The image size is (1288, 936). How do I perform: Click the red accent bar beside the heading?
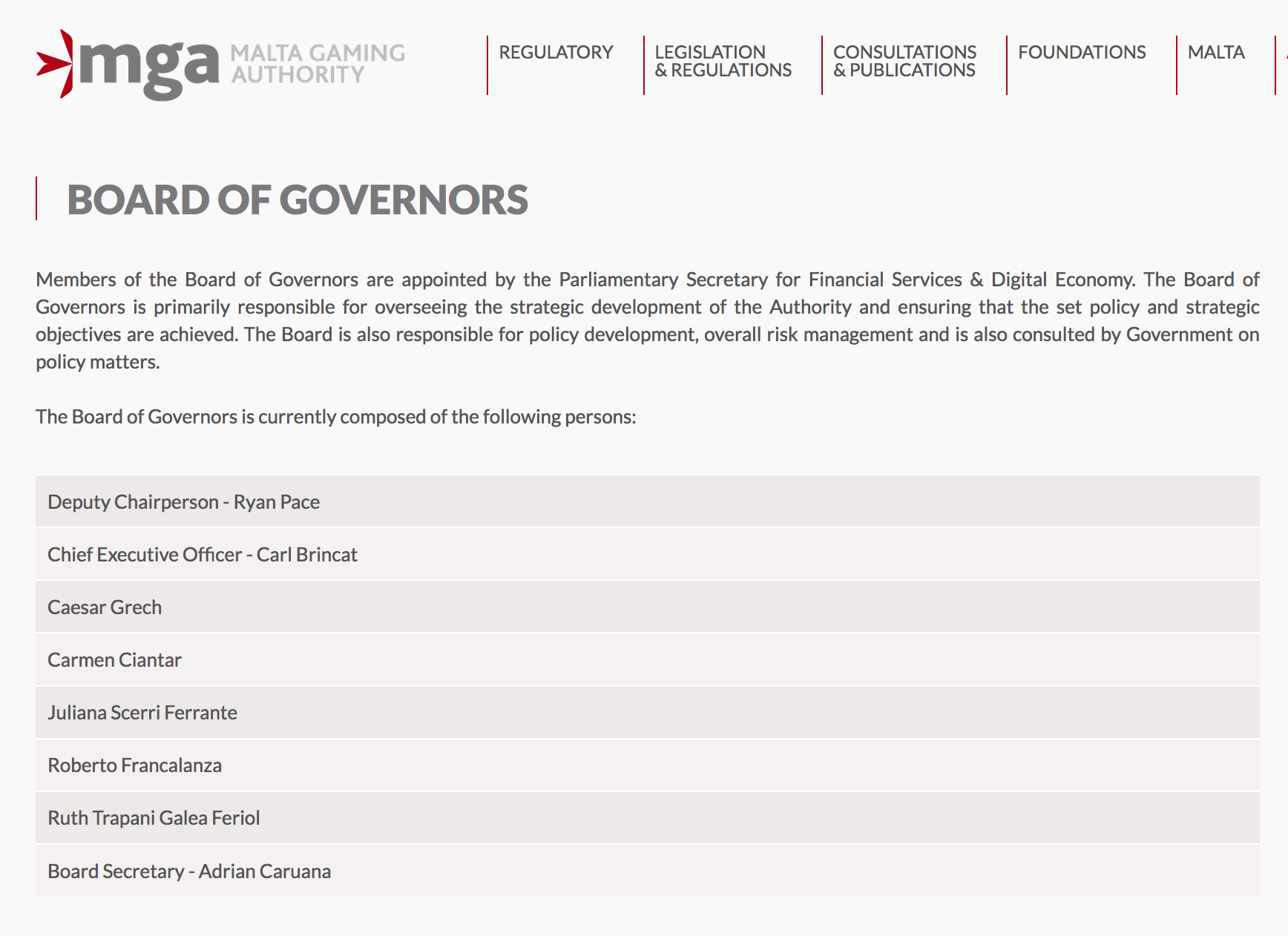tap(36, 199)
